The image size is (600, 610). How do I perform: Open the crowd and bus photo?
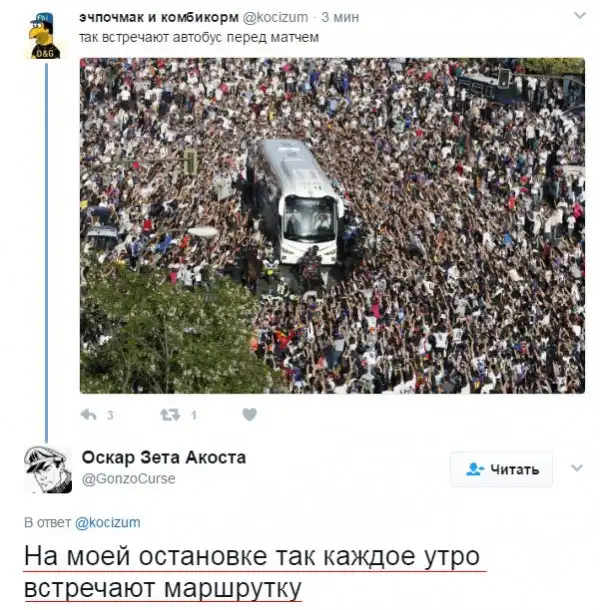pyautogui.click(x=332, y=226)
